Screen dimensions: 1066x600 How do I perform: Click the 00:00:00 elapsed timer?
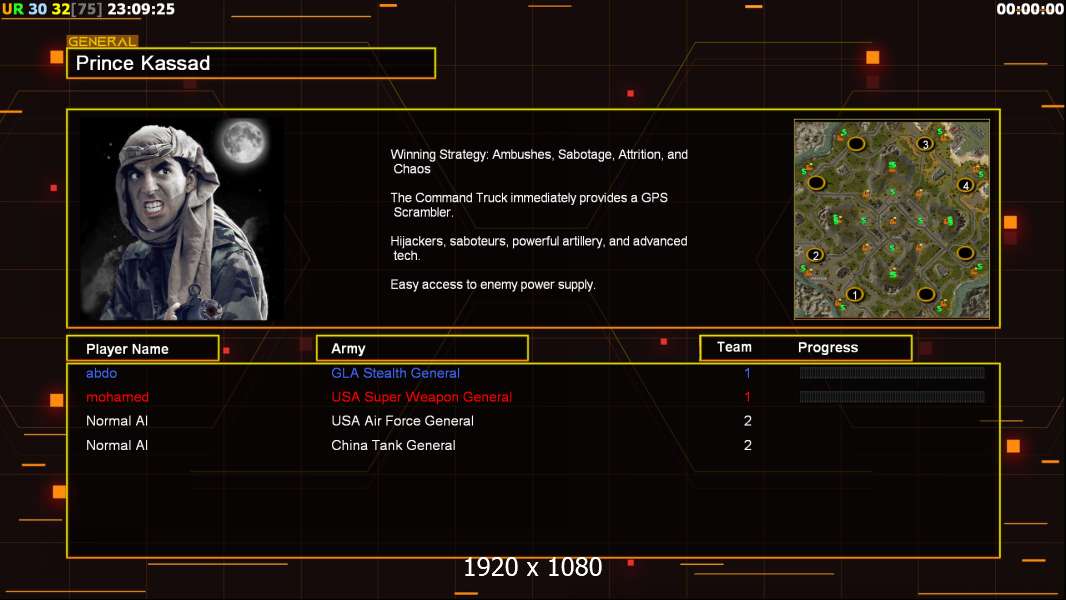pos(1029,10)
